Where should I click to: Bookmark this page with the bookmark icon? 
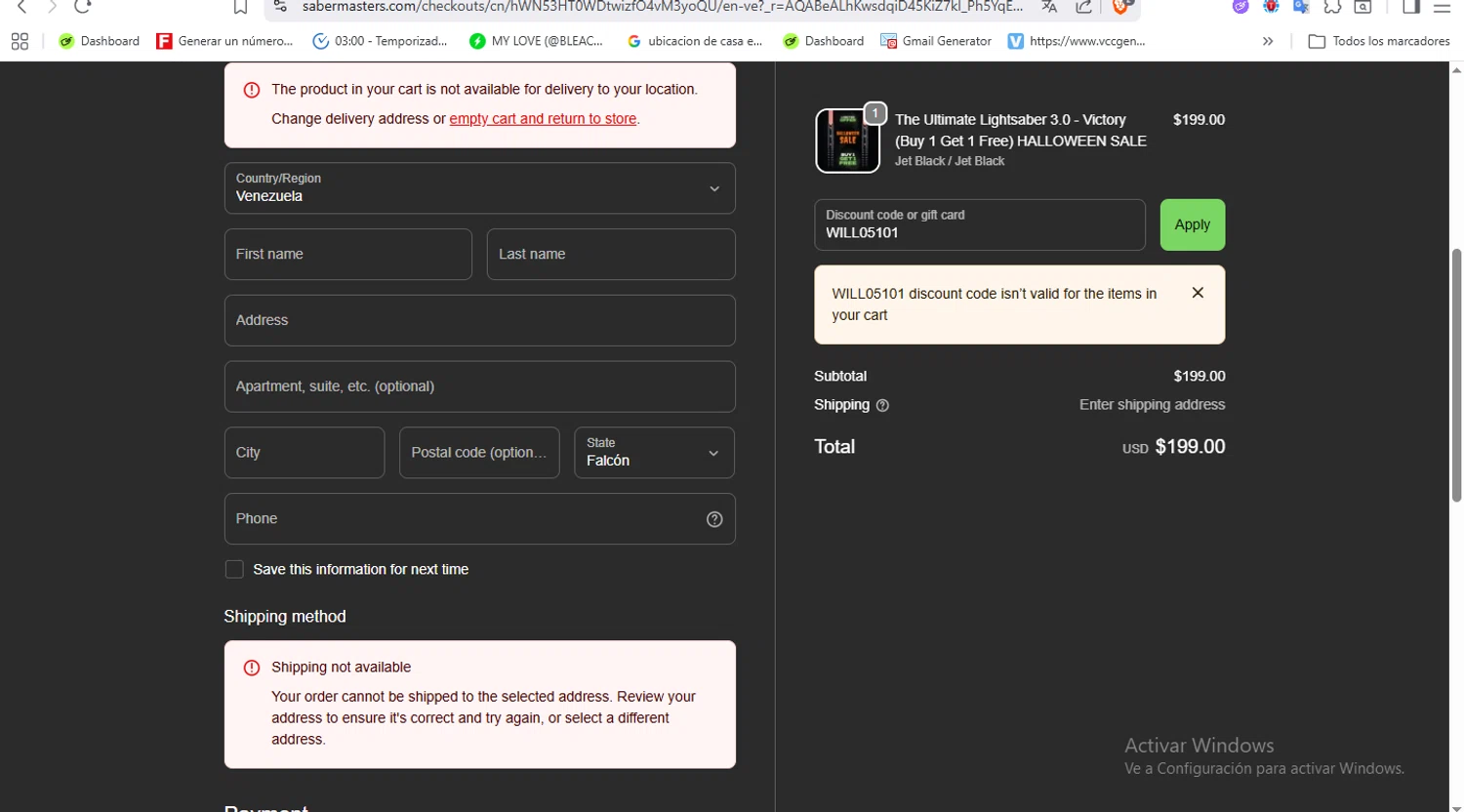(x=240, y=7)
